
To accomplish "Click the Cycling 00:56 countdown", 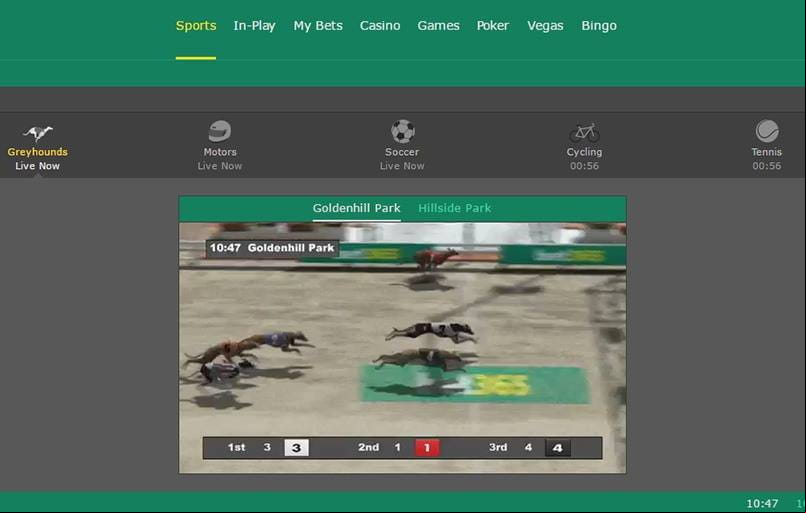I will pos(584,166).
